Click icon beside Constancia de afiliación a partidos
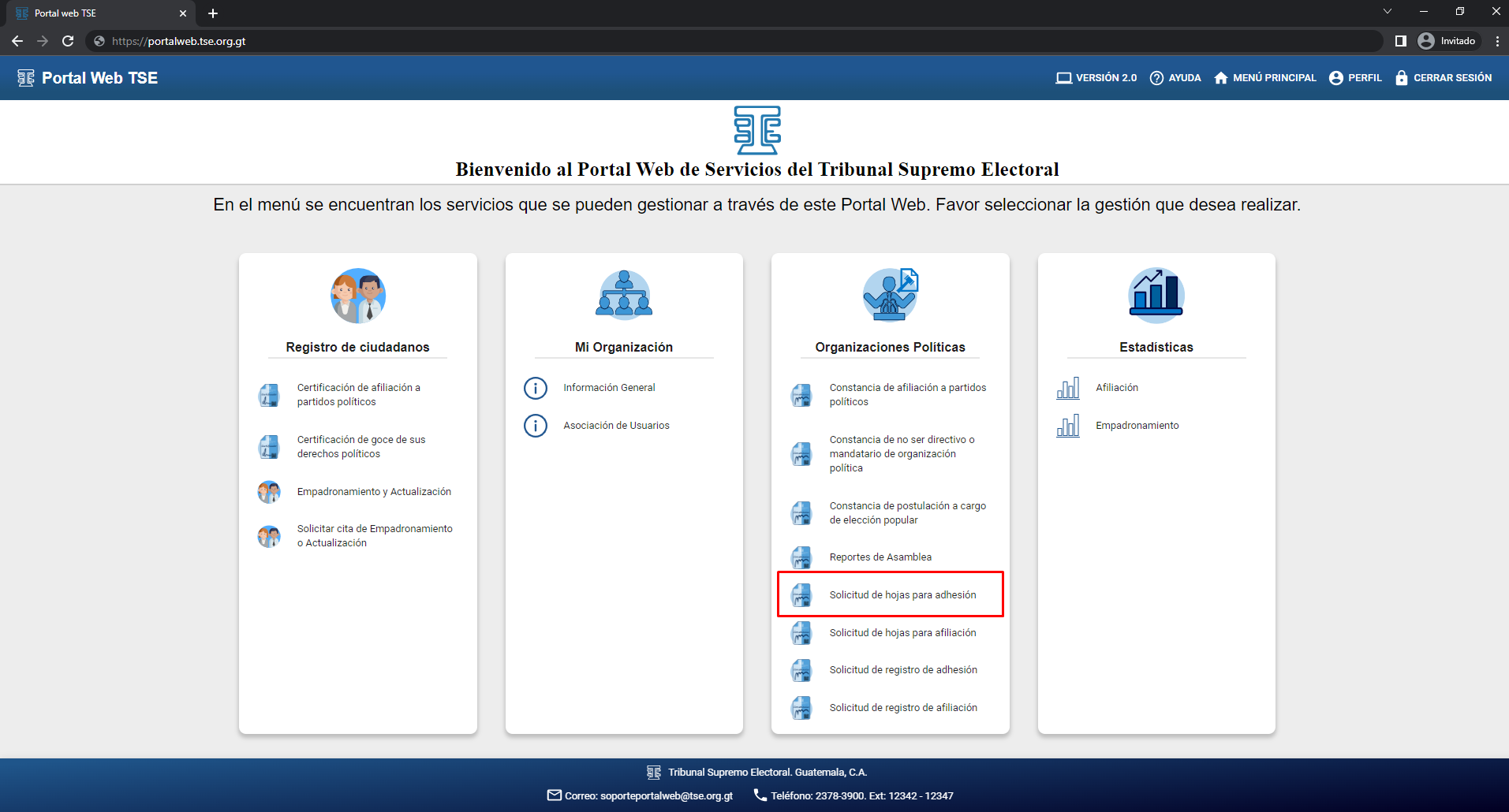This screenshot has height=812, width=1509. tap(801, 395)
